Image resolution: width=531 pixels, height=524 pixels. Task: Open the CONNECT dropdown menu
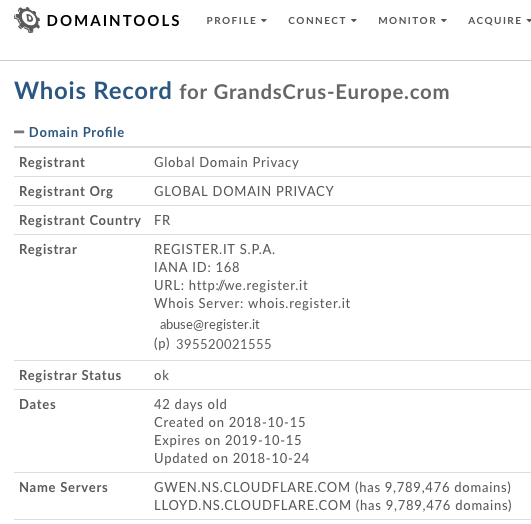coord(322,21)
